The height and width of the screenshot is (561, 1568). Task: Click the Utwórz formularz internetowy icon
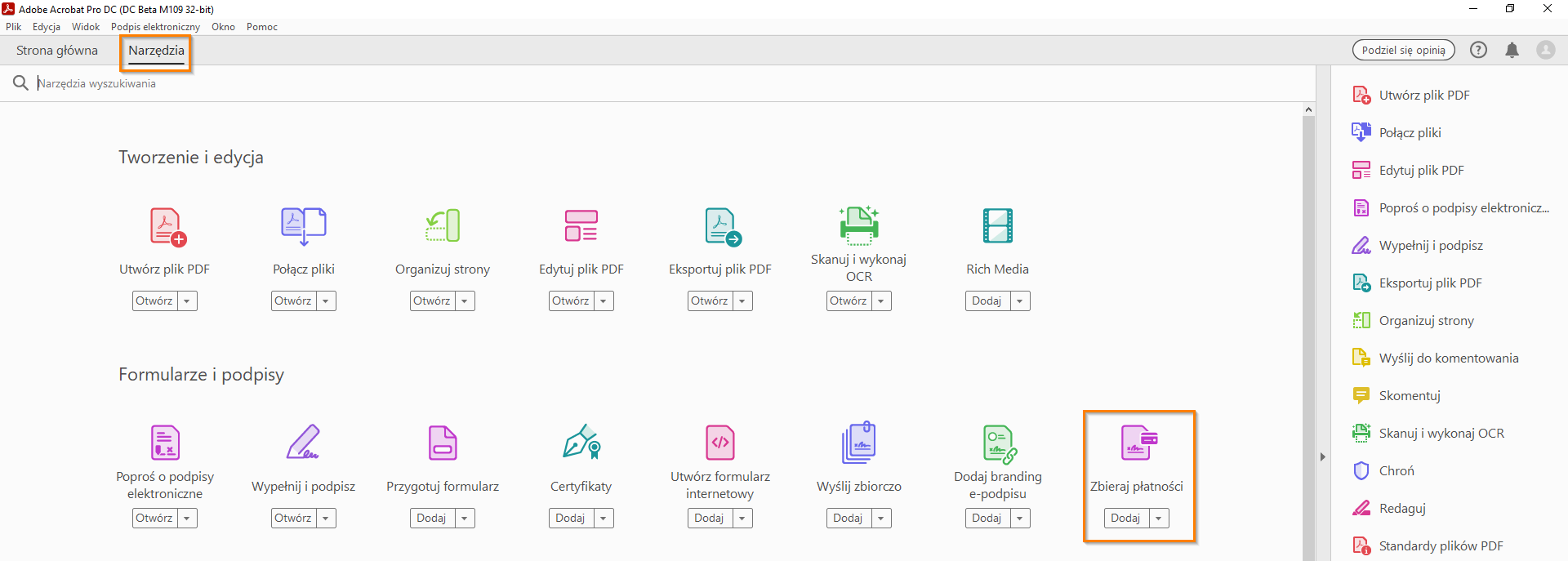(720, 443)
